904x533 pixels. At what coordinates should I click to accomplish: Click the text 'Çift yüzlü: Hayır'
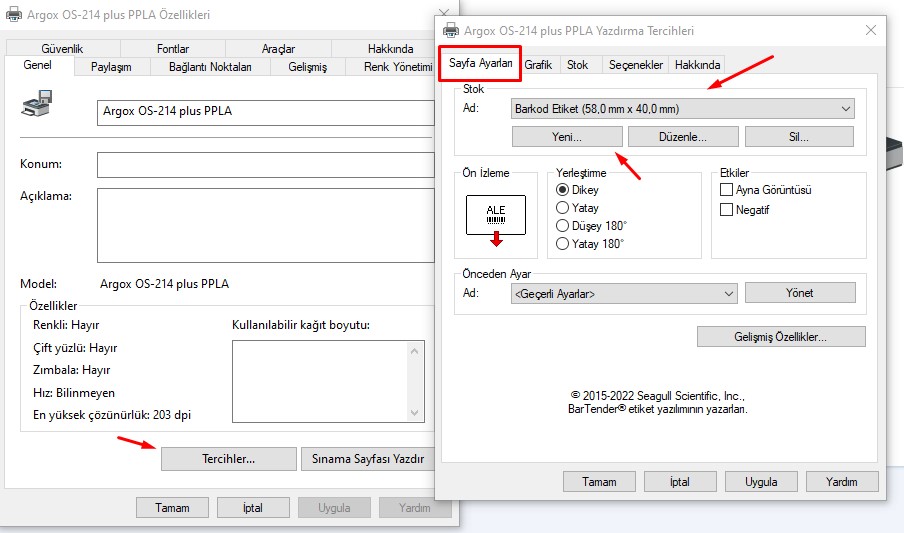tap(75, 348)
